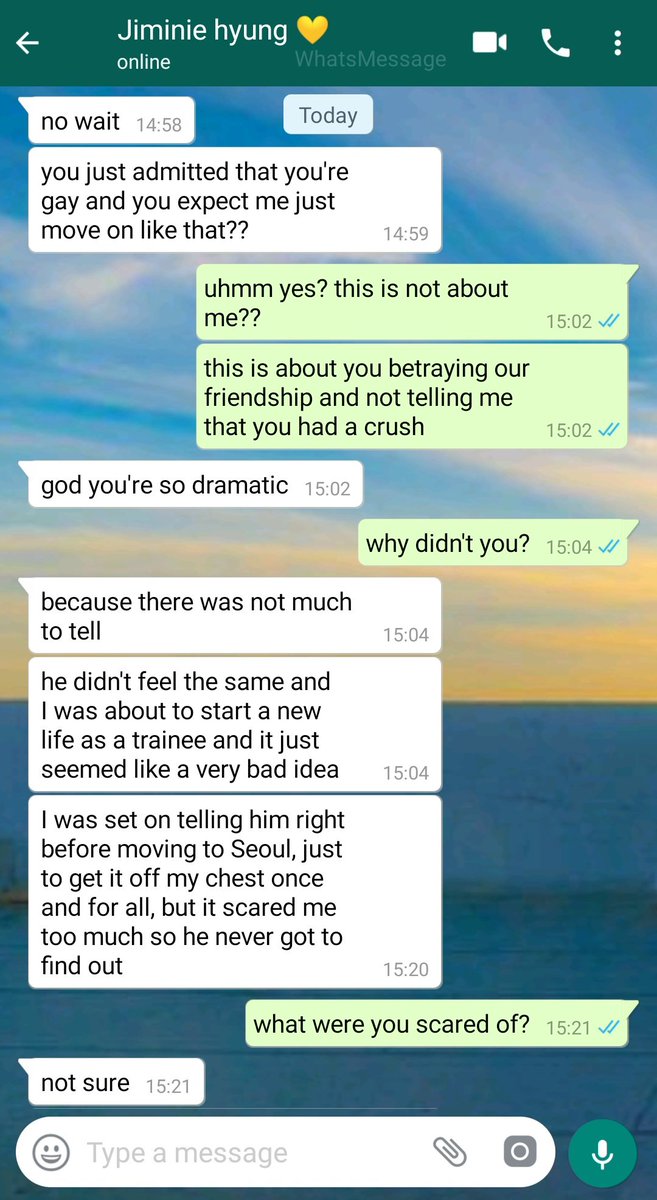Viewport: 657px width, 1200px height.
Task: Tap the 'why didn't you?' sent message
Action: coord(494,545)
